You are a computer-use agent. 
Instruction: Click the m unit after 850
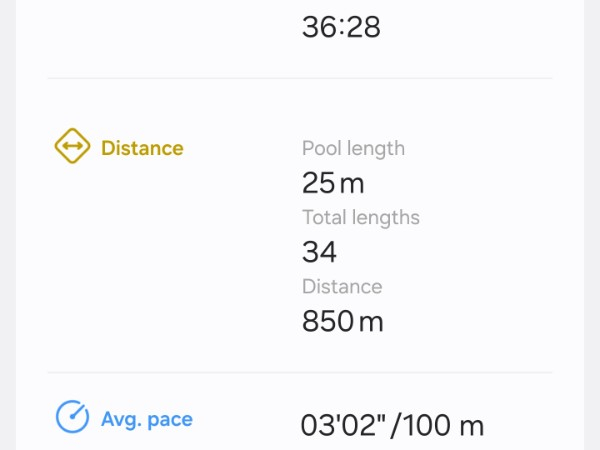pos(371,322)
